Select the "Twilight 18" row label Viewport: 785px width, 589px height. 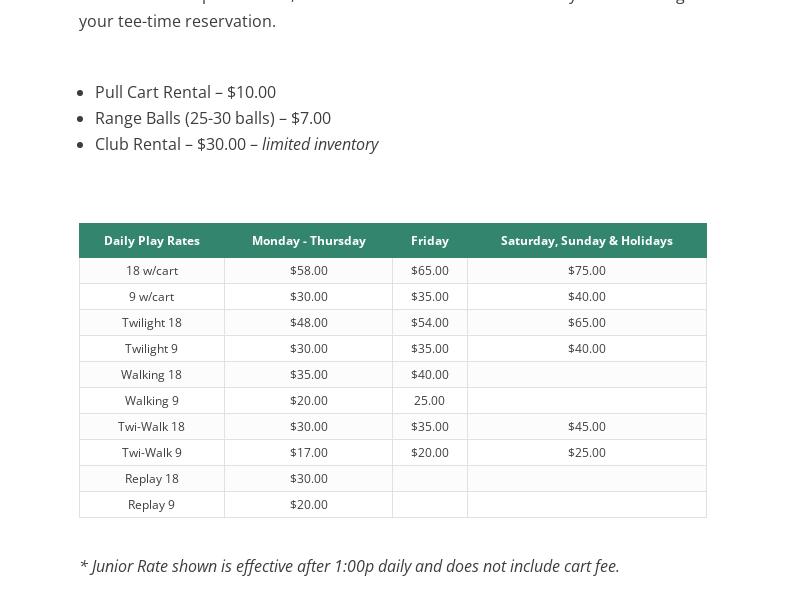[x=152, y=323]
